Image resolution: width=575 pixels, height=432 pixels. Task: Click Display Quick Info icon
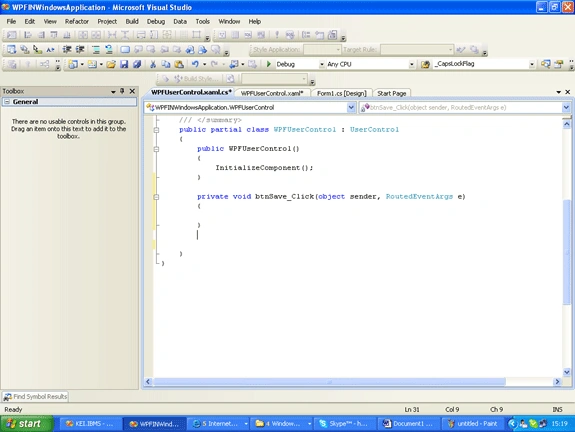[x=37, y=49]
